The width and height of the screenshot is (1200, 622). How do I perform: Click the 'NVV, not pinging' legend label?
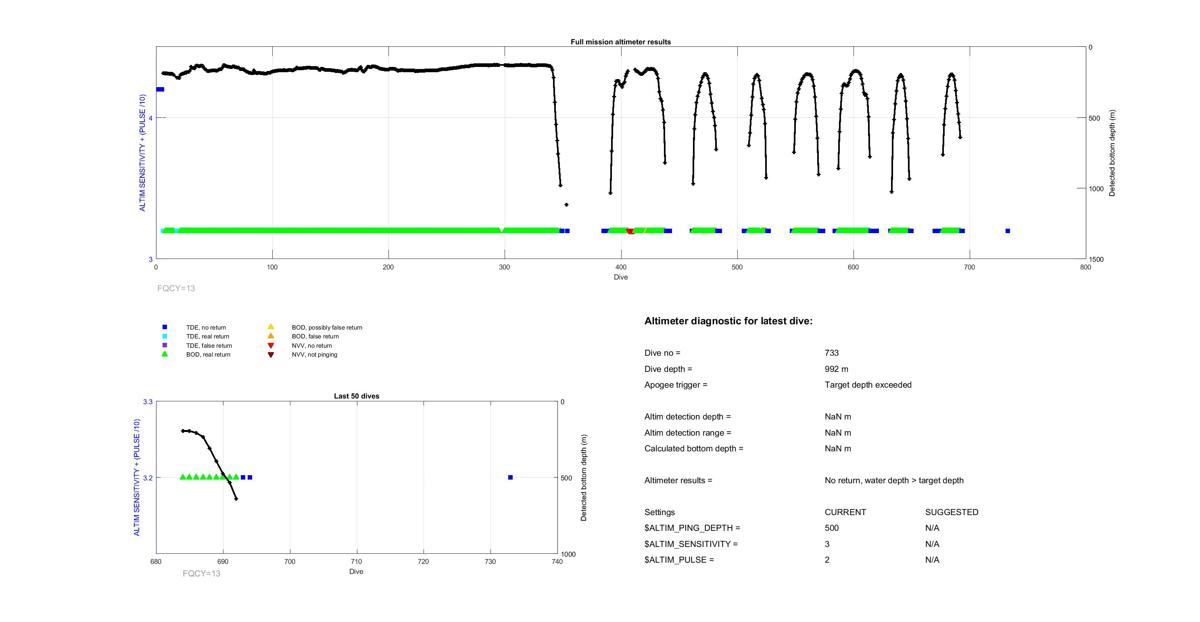pyautogui.click(x=314, y=354)
